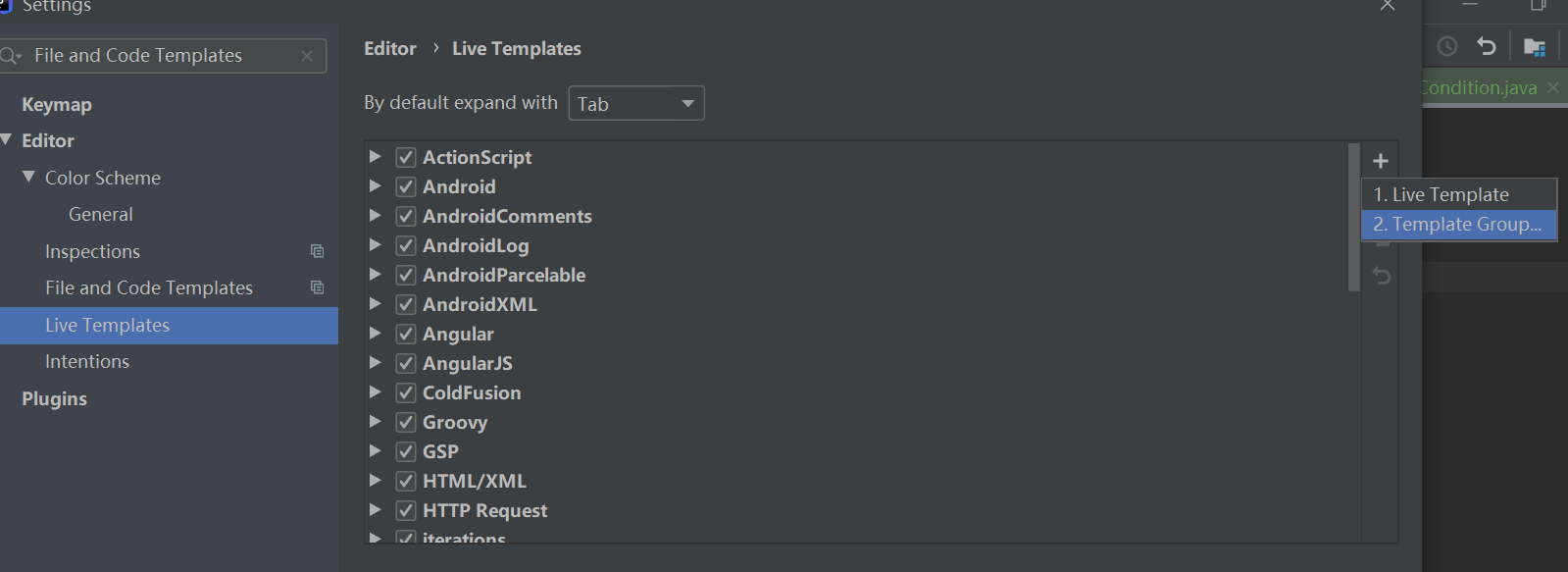Open Intentions settings page
Image resolution: width=1568 pixels, height=572 pixels.
coord(87,361)
